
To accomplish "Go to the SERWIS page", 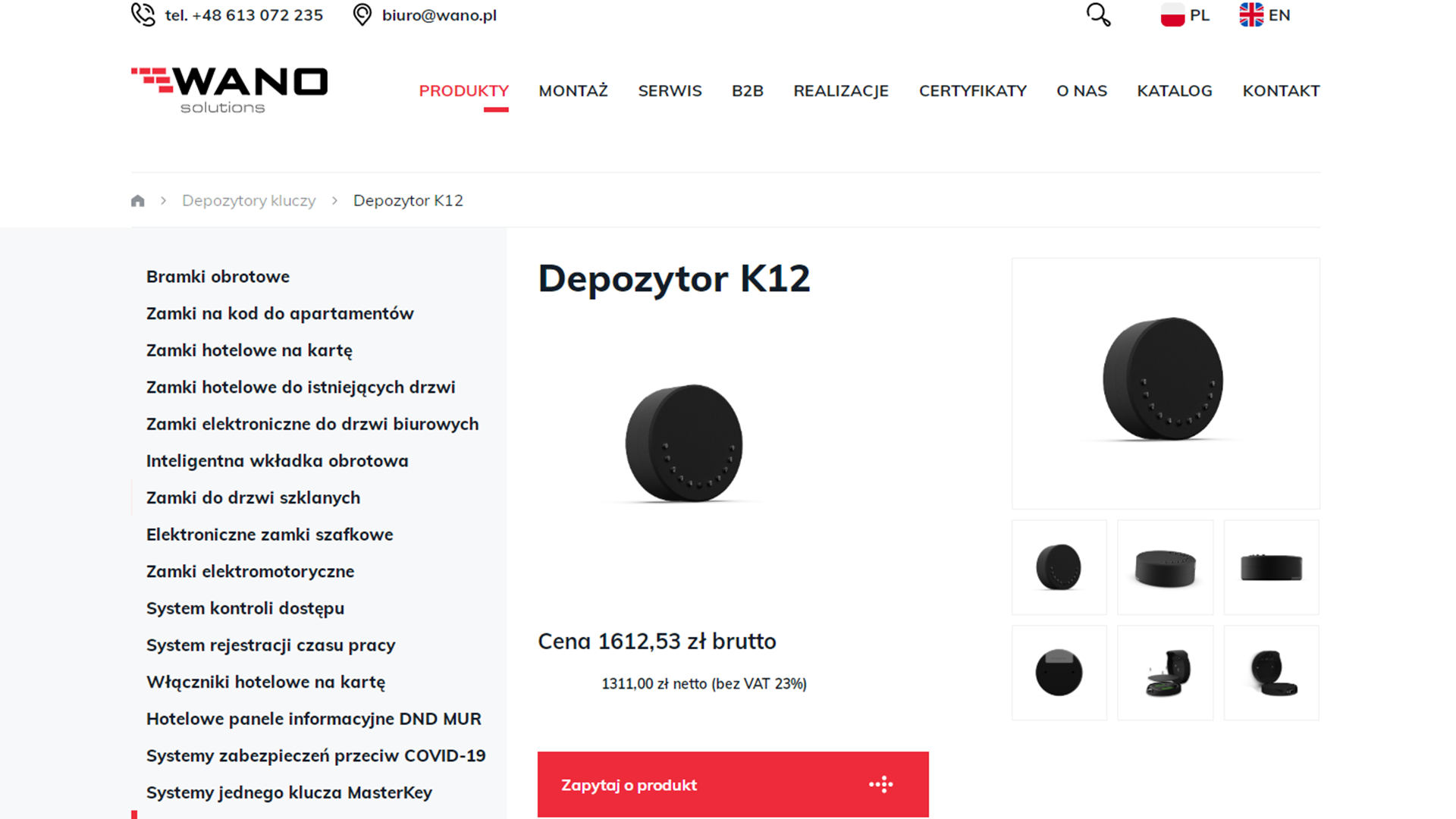I will 670,91.
